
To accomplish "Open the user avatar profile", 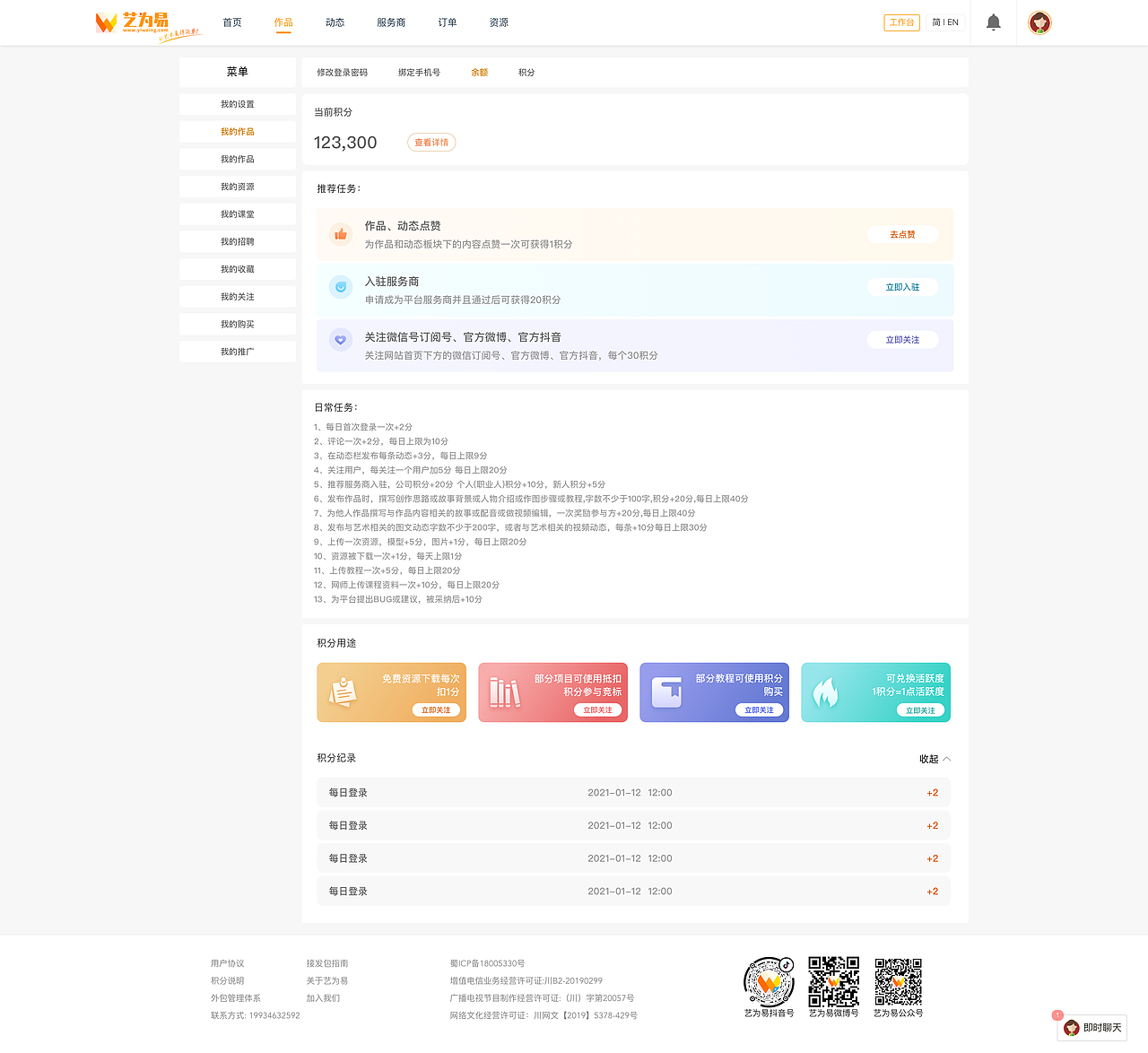I will pyautogui.click(x=1039, y=22).
